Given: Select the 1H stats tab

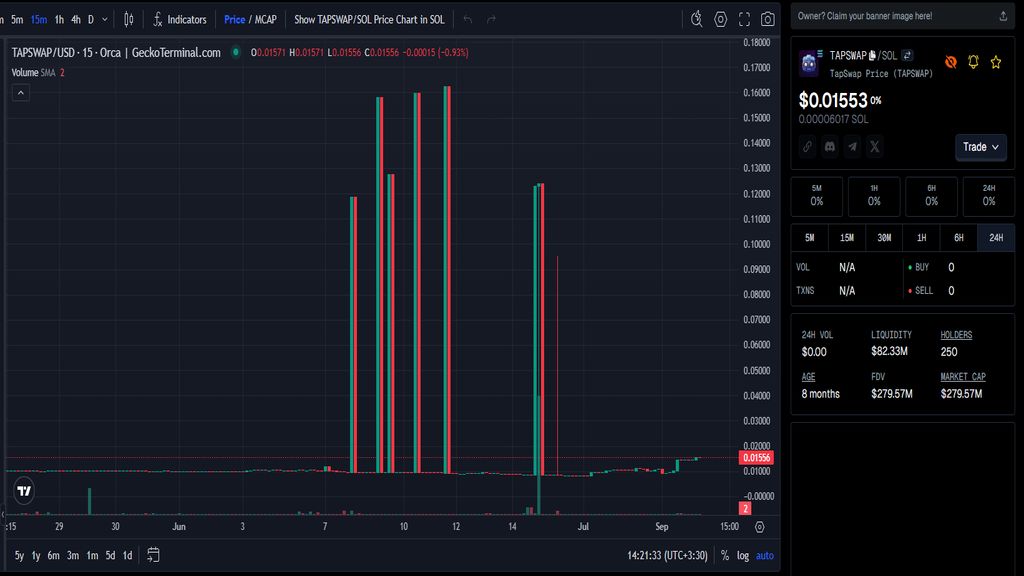Looking at the screenshot, I should (921, 238).
